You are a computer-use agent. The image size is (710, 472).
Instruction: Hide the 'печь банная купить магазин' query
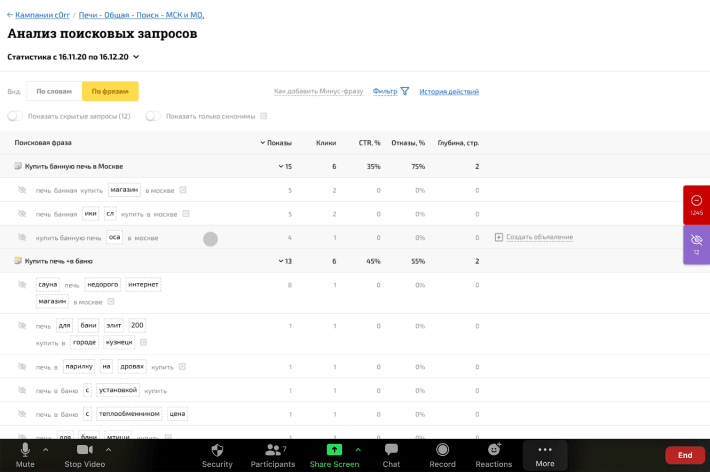(x=22, y=190)
